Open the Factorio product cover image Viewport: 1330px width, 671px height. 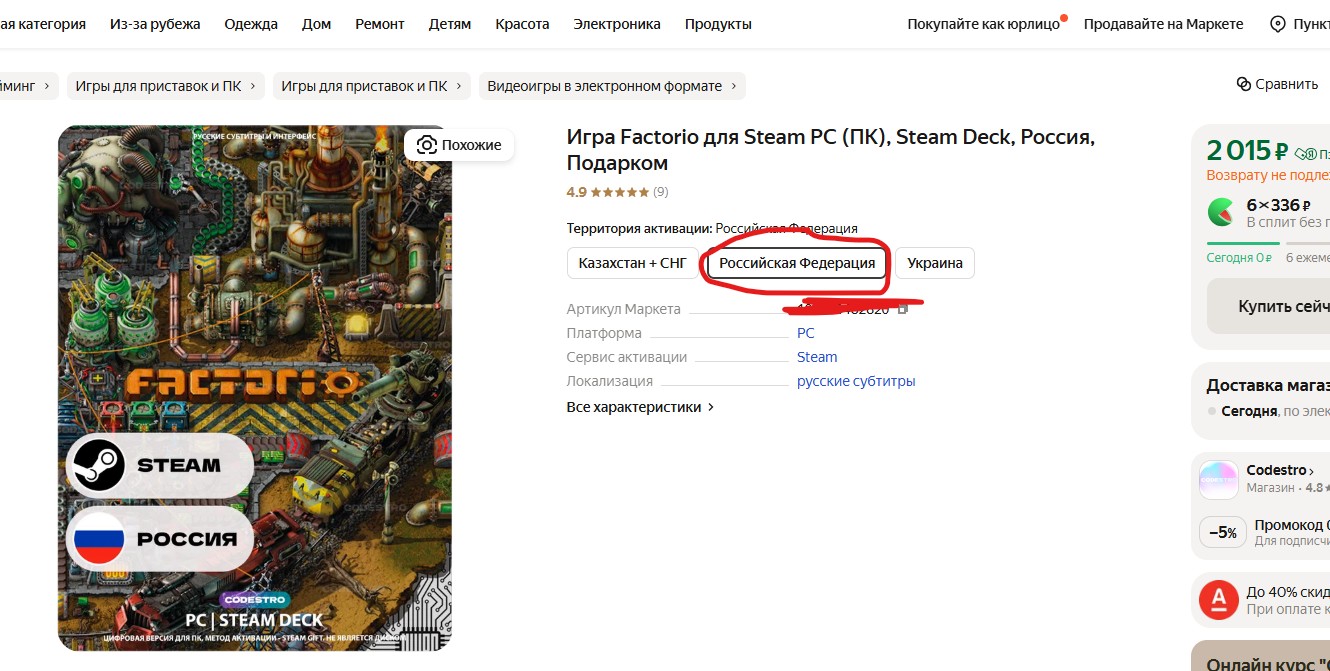255,388
